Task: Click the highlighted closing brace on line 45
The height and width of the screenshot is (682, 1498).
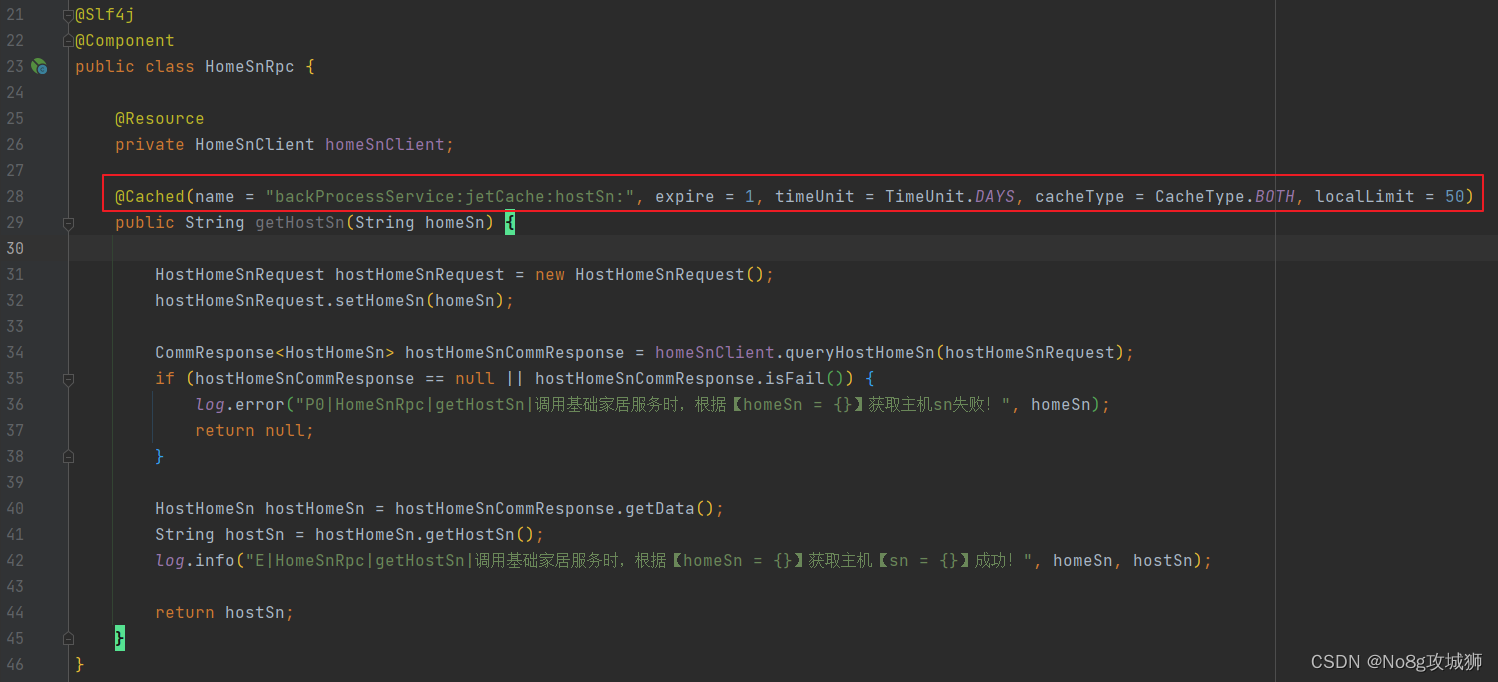Action: [120, 638]
